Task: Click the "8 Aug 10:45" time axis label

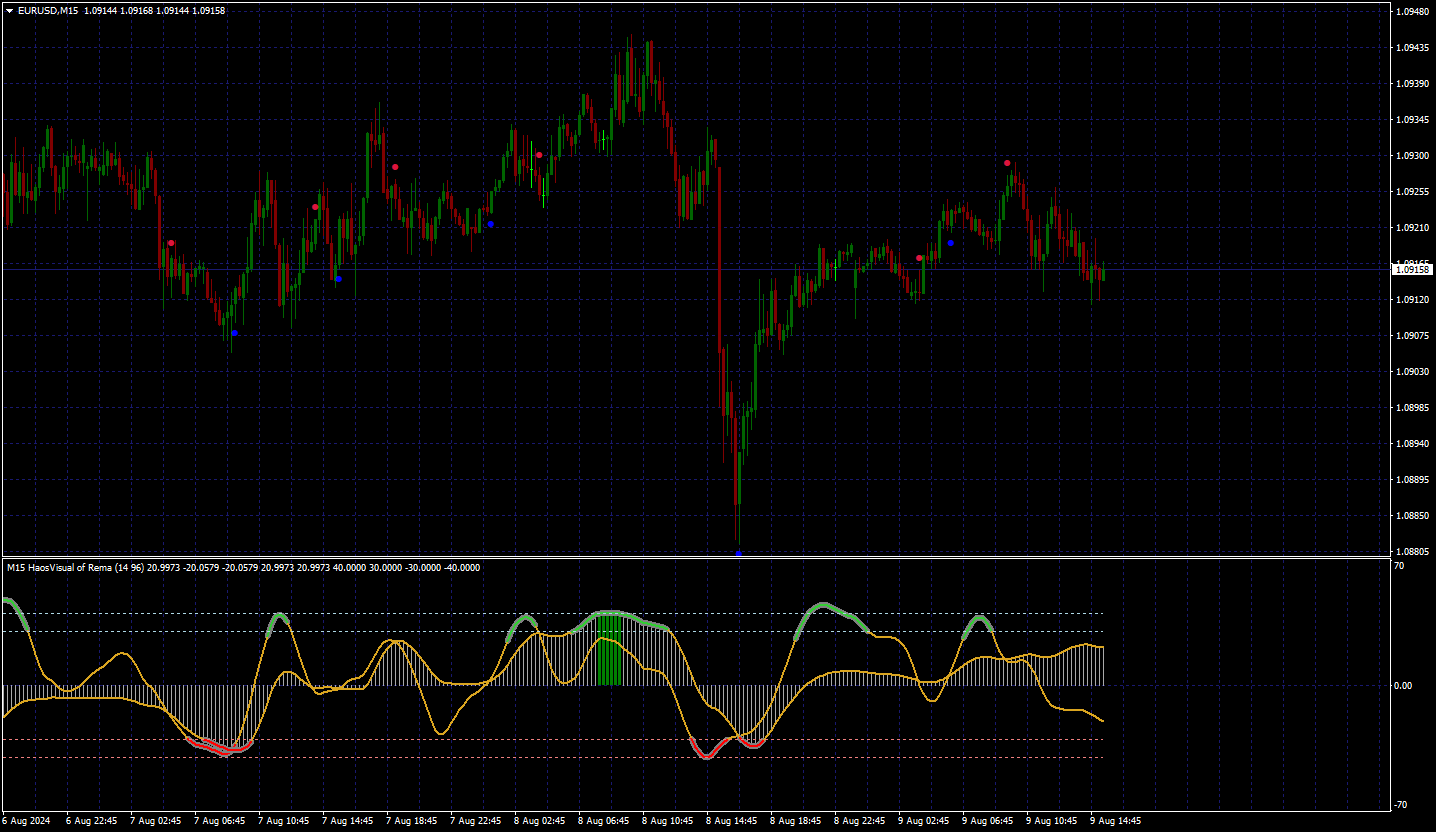Action: pos(668,821)
